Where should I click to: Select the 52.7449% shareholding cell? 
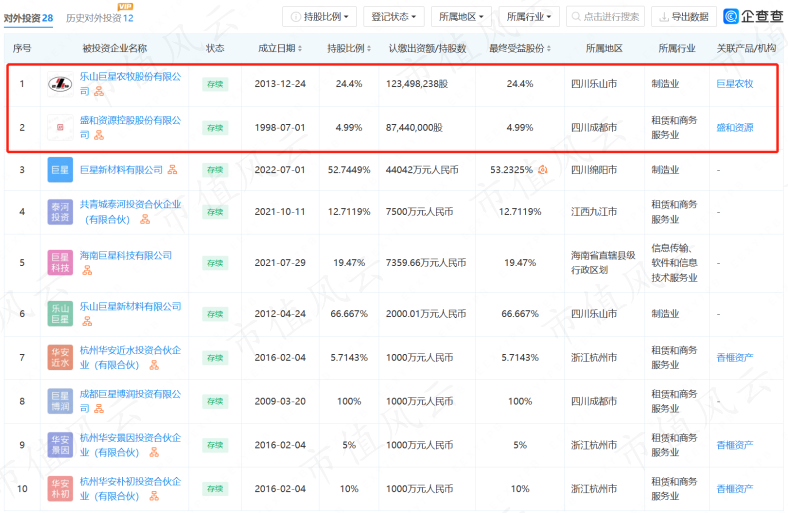pyautogui.click(x=349, y=170)
